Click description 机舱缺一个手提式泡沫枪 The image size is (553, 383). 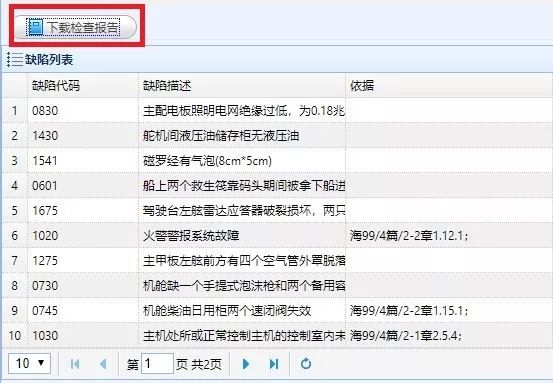coord(244,286)
